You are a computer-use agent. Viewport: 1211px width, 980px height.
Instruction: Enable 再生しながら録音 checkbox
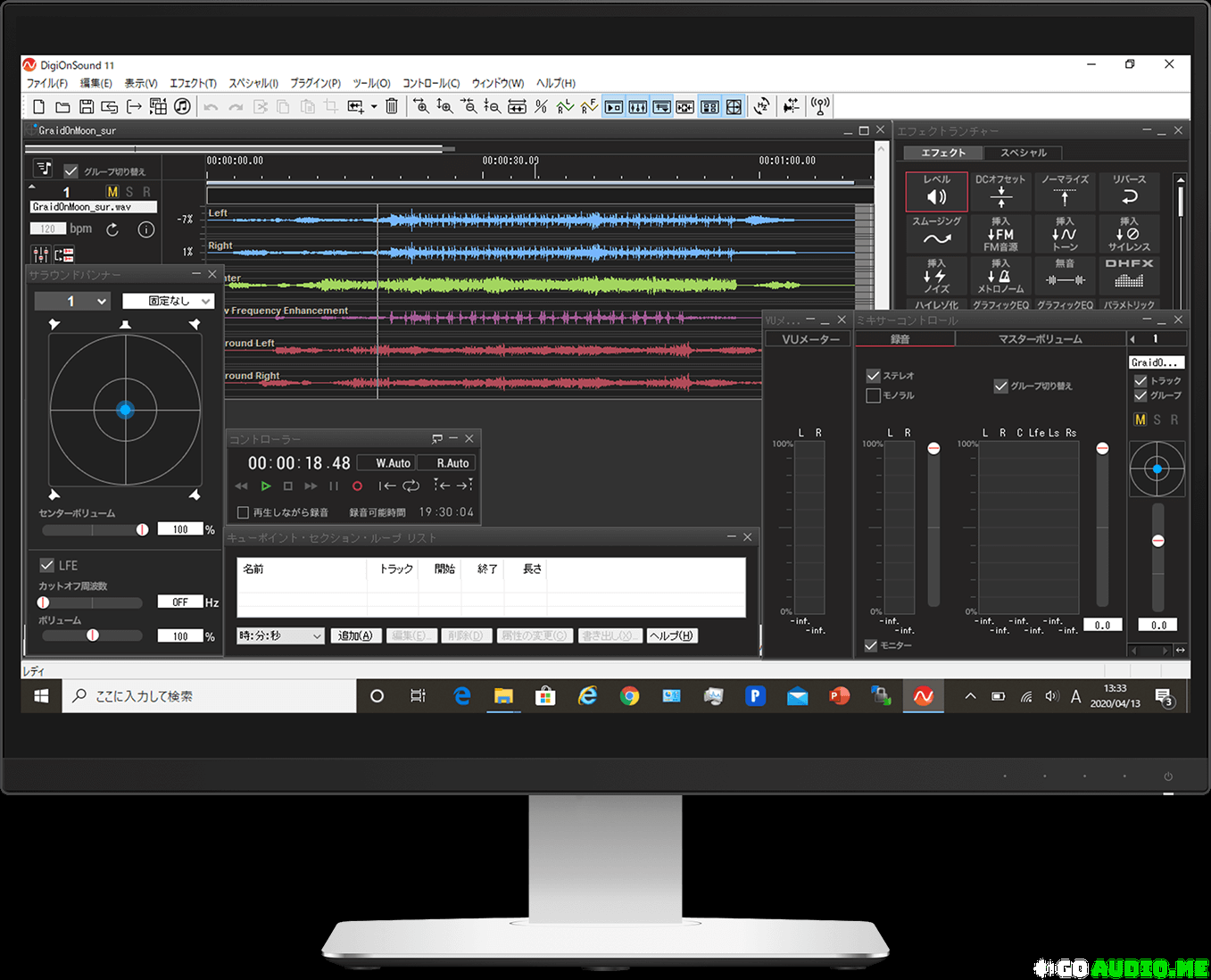point(243,512)
